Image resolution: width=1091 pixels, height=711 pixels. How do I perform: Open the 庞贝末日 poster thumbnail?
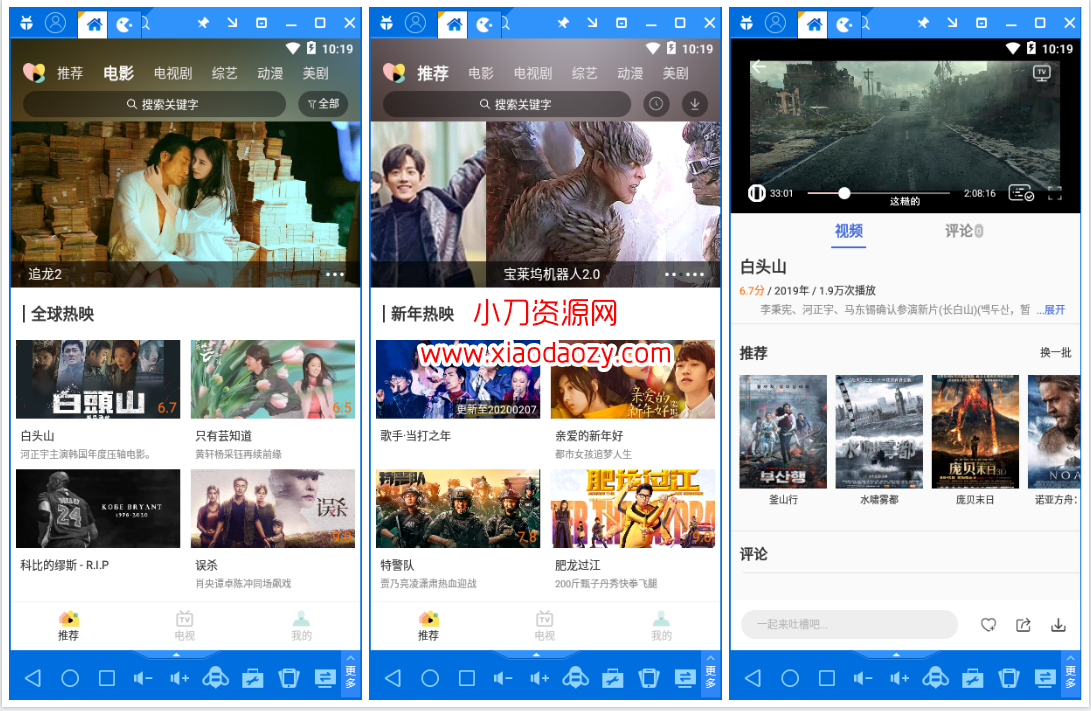975,432
